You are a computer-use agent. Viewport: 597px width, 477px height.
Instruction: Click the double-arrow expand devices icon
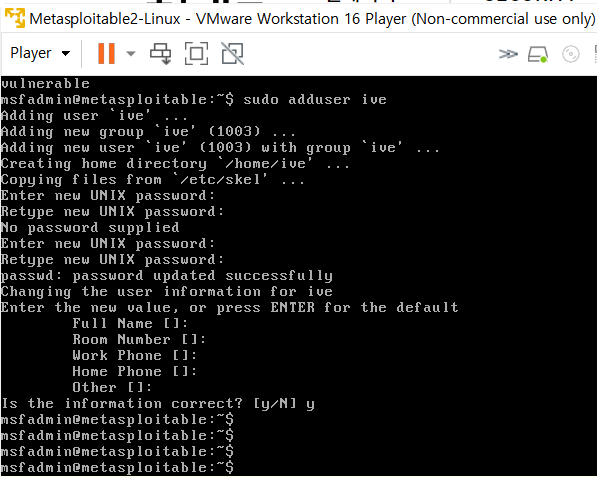pyautogui.click(x=508, y=54)
